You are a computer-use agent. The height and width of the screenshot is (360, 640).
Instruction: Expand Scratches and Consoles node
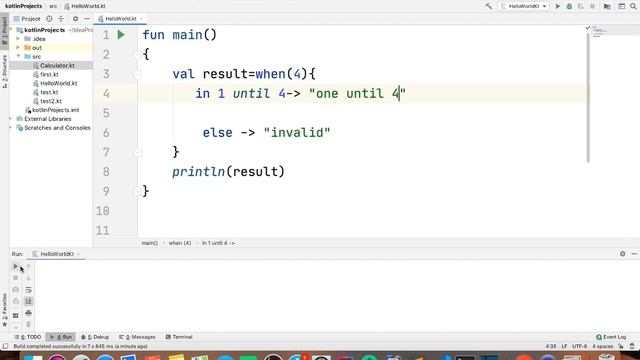tap(11, 128)
